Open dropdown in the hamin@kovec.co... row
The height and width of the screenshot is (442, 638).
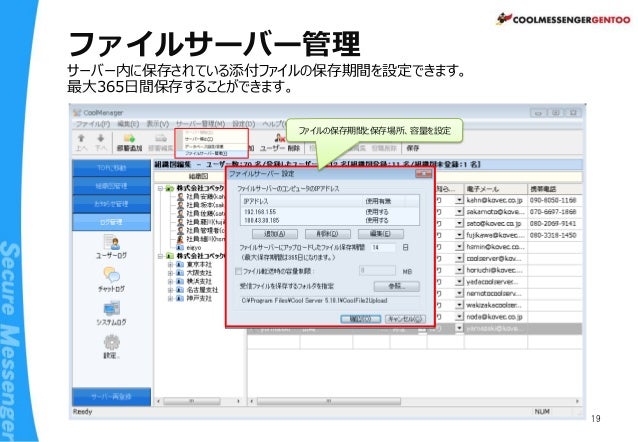click(459, 247)
